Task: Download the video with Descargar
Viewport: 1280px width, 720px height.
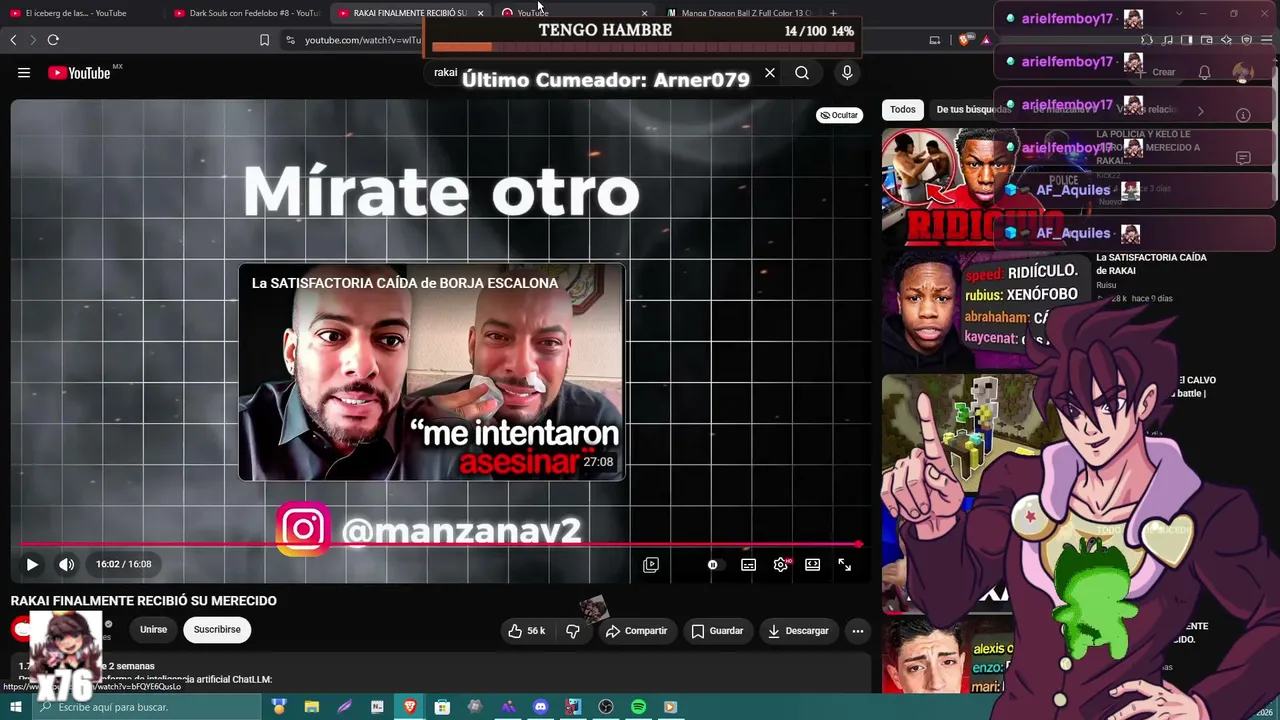Action: pos(798,631)
